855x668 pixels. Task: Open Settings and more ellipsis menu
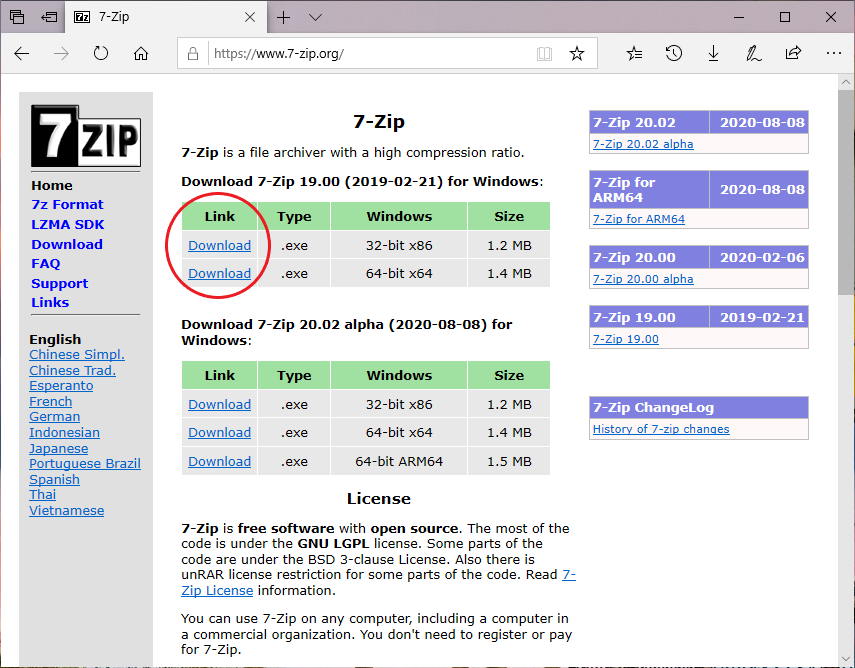tap(834, 53)
